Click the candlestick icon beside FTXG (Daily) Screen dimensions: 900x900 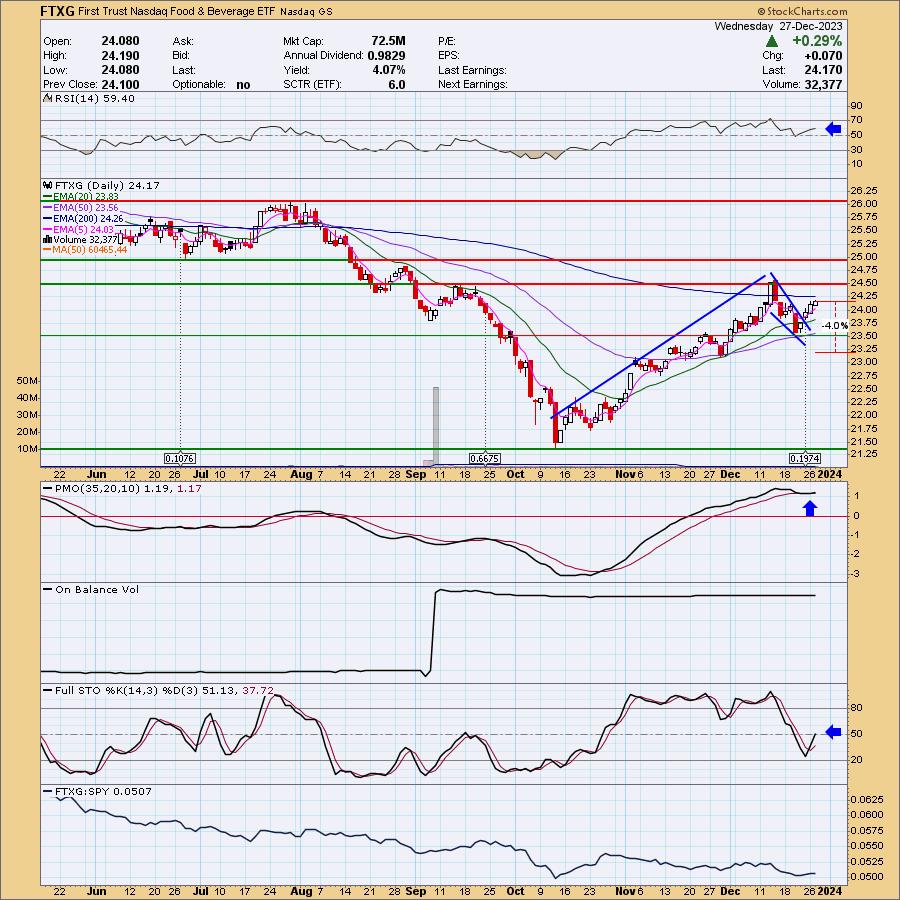48,185
